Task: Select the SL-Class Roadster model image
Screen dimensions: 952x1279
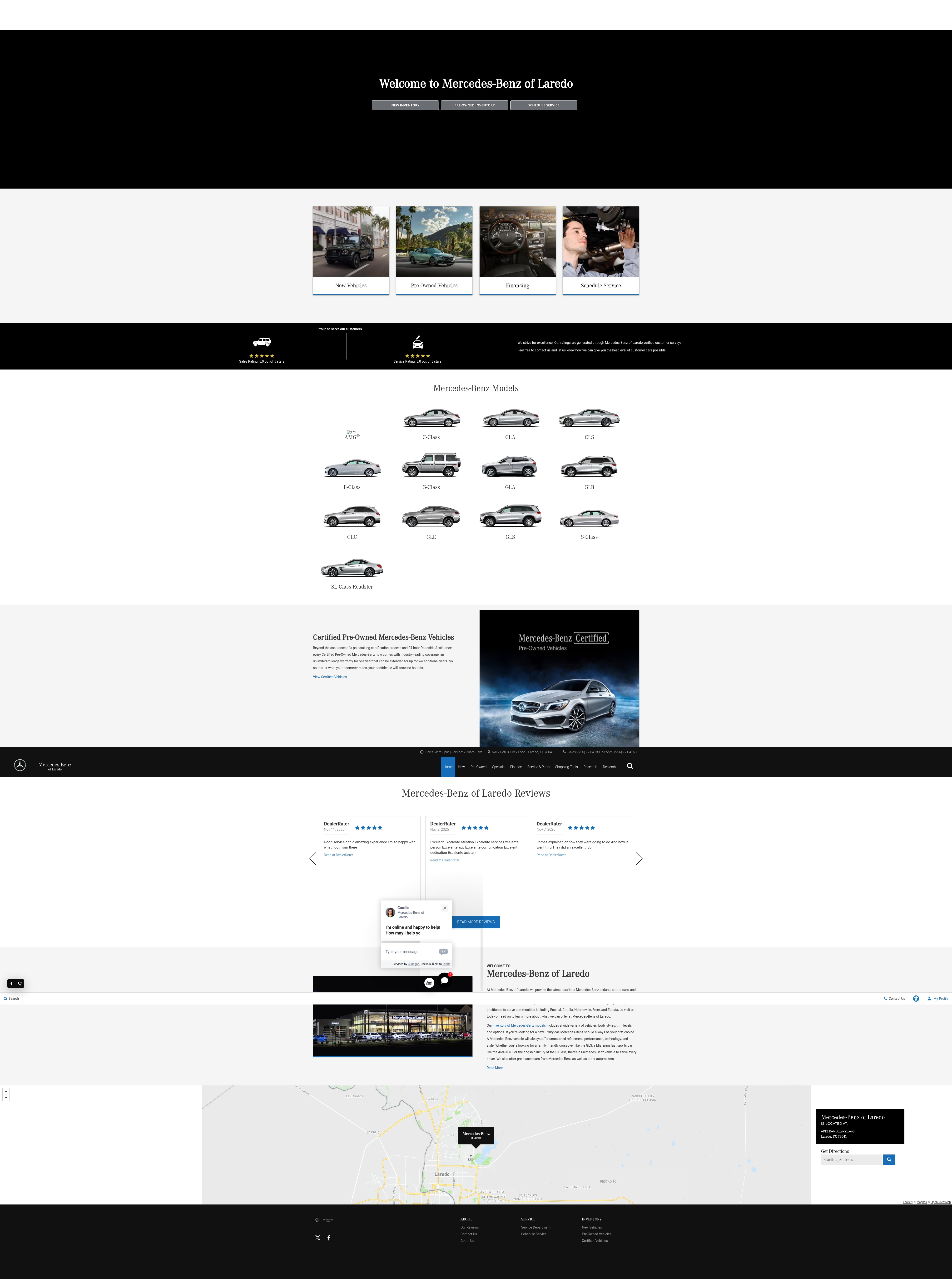Action: click(x=352, y=568)
